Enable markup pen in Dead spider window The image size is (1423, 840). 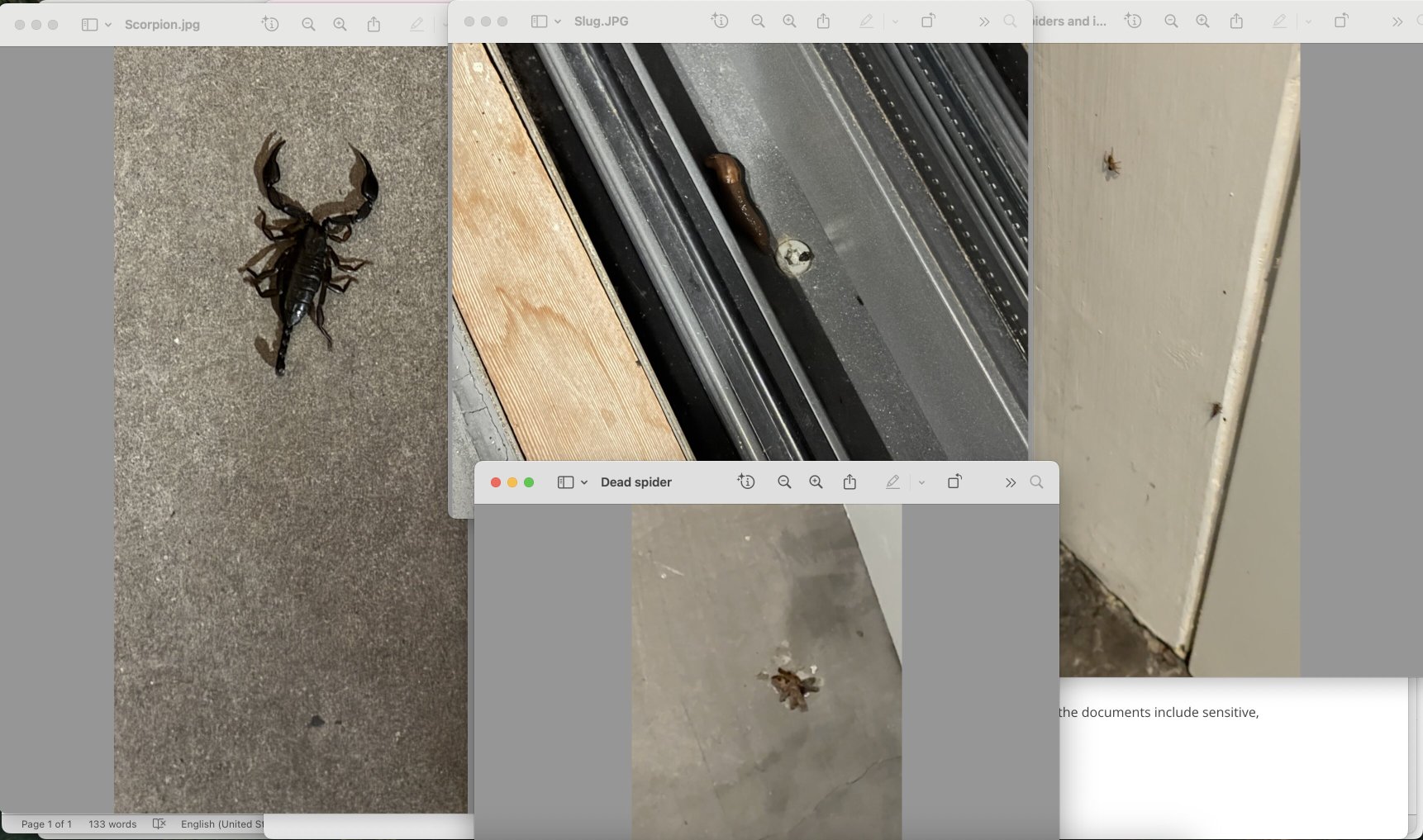click(892, 482)
